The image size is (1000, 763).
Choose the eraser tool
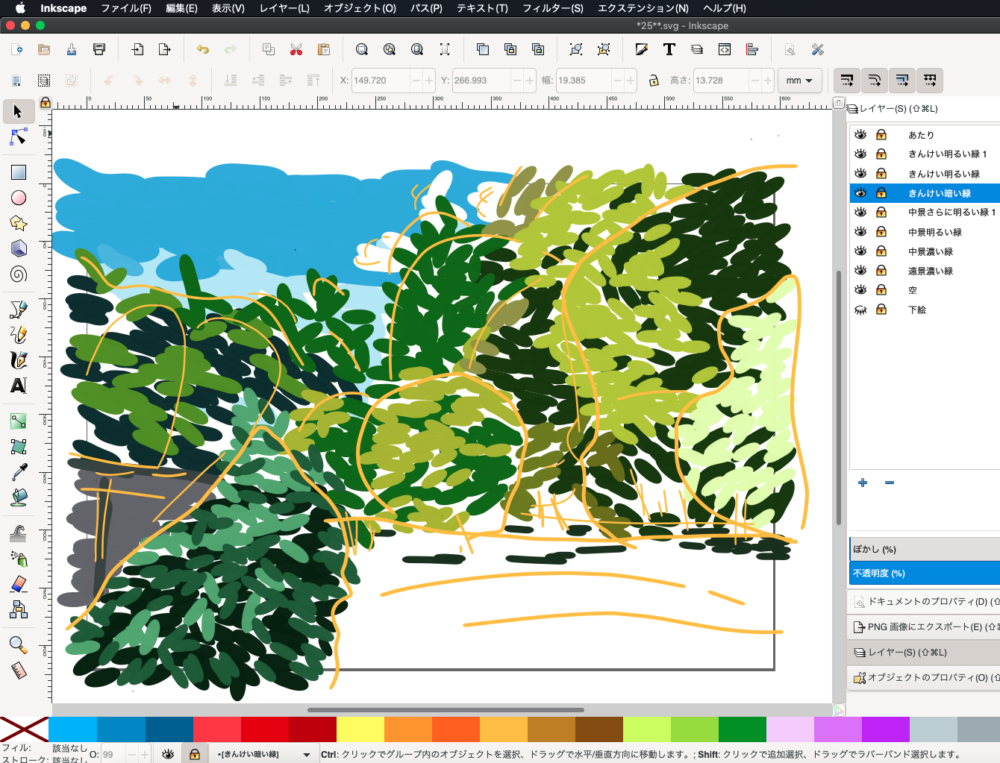pyautogui.click(x=18, y=584)
